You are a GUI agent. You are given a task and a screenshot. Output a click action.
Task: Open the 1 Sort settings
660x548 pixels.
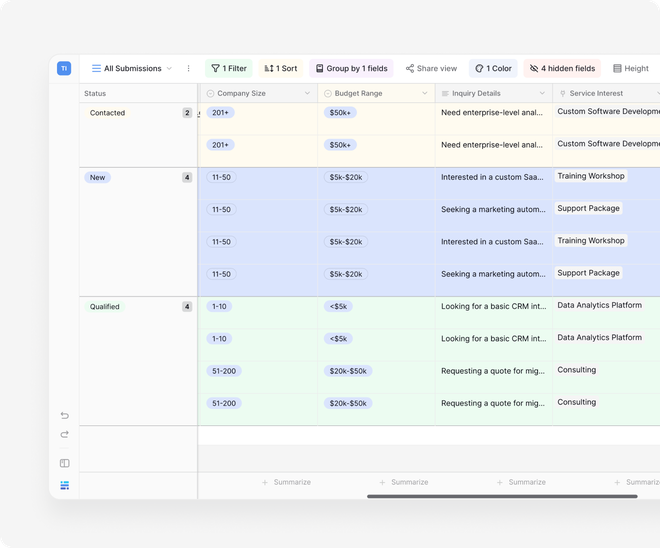point(281,69)
